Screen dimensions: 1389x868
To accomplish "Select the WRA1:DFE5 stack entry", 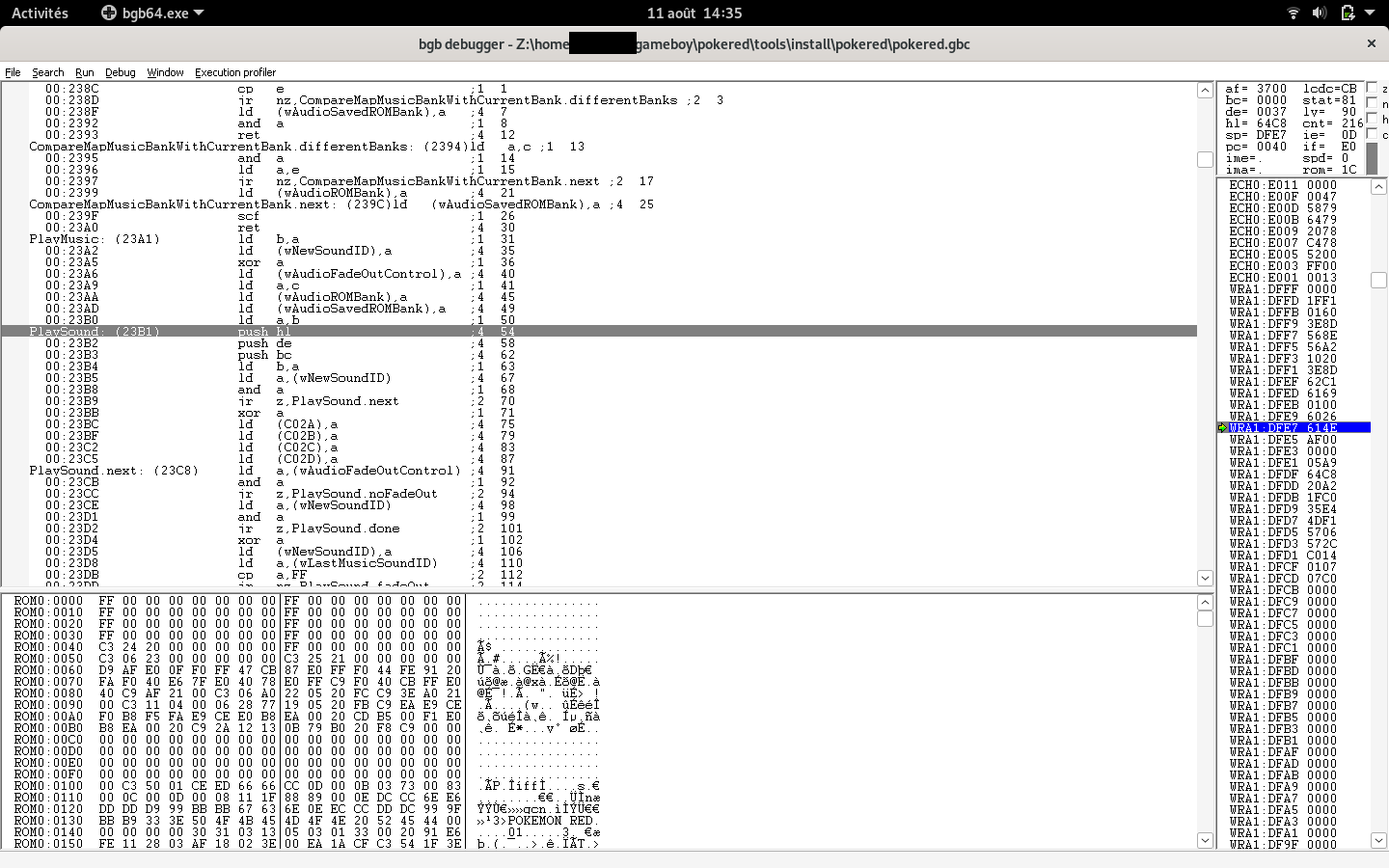I will (x=1273, y=439).
